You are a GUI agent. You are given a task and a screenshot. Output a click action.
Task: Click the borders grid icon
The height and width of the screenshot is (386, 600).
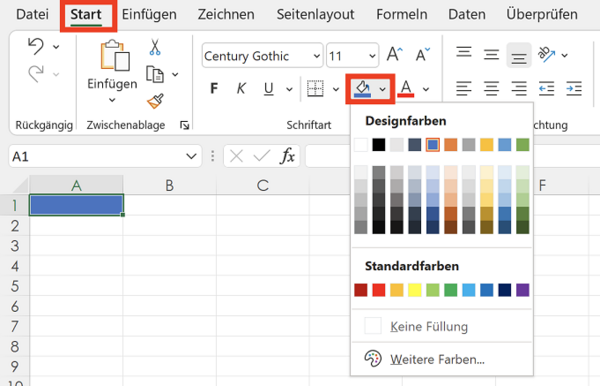[315, 89]
